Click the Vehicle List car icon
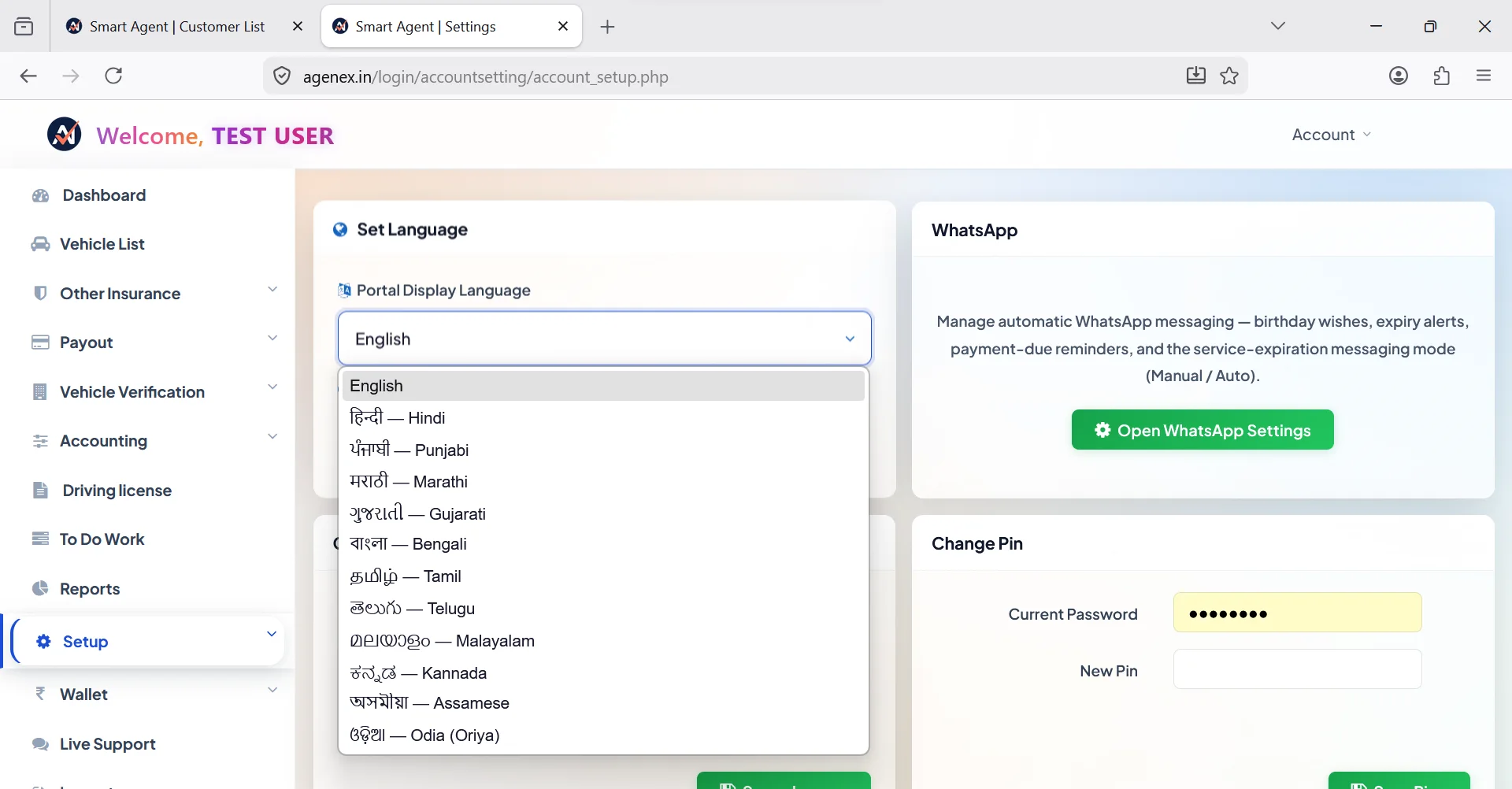The image size is (1512, 789). (x=40, y=244)
